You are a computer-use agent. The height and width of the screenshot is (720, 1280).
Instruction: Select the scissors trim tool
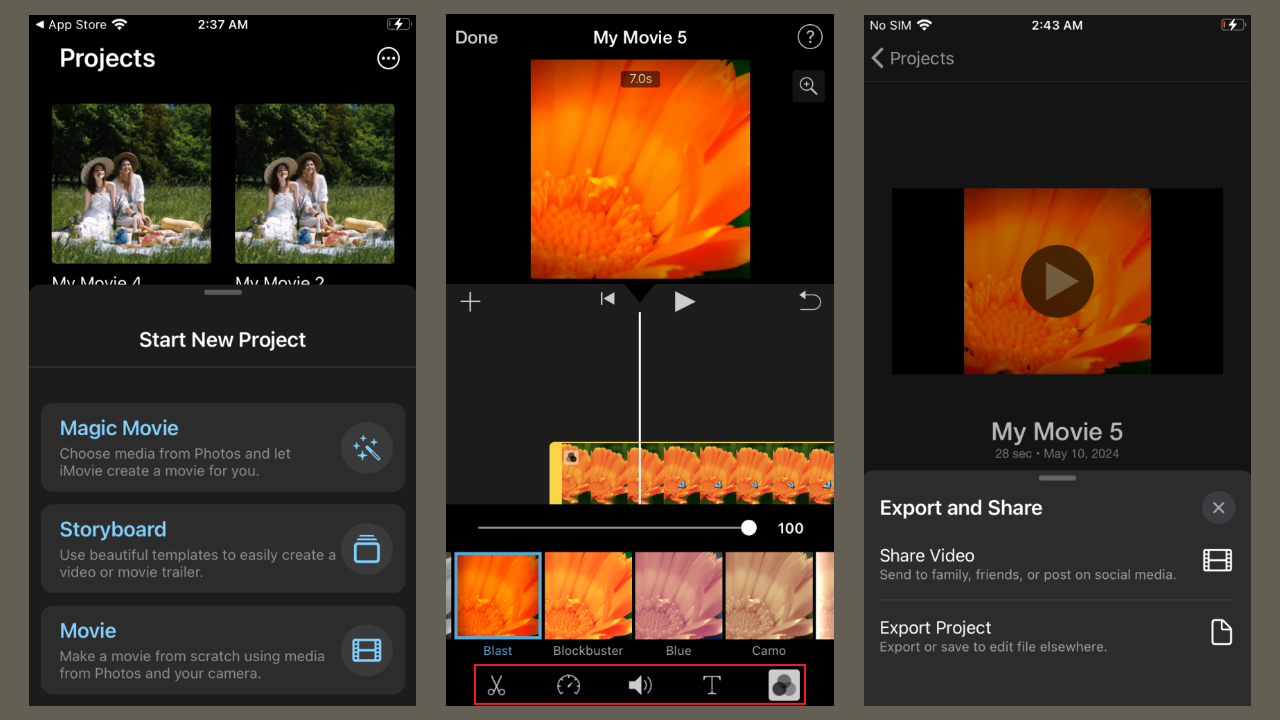tap(496, 685)
